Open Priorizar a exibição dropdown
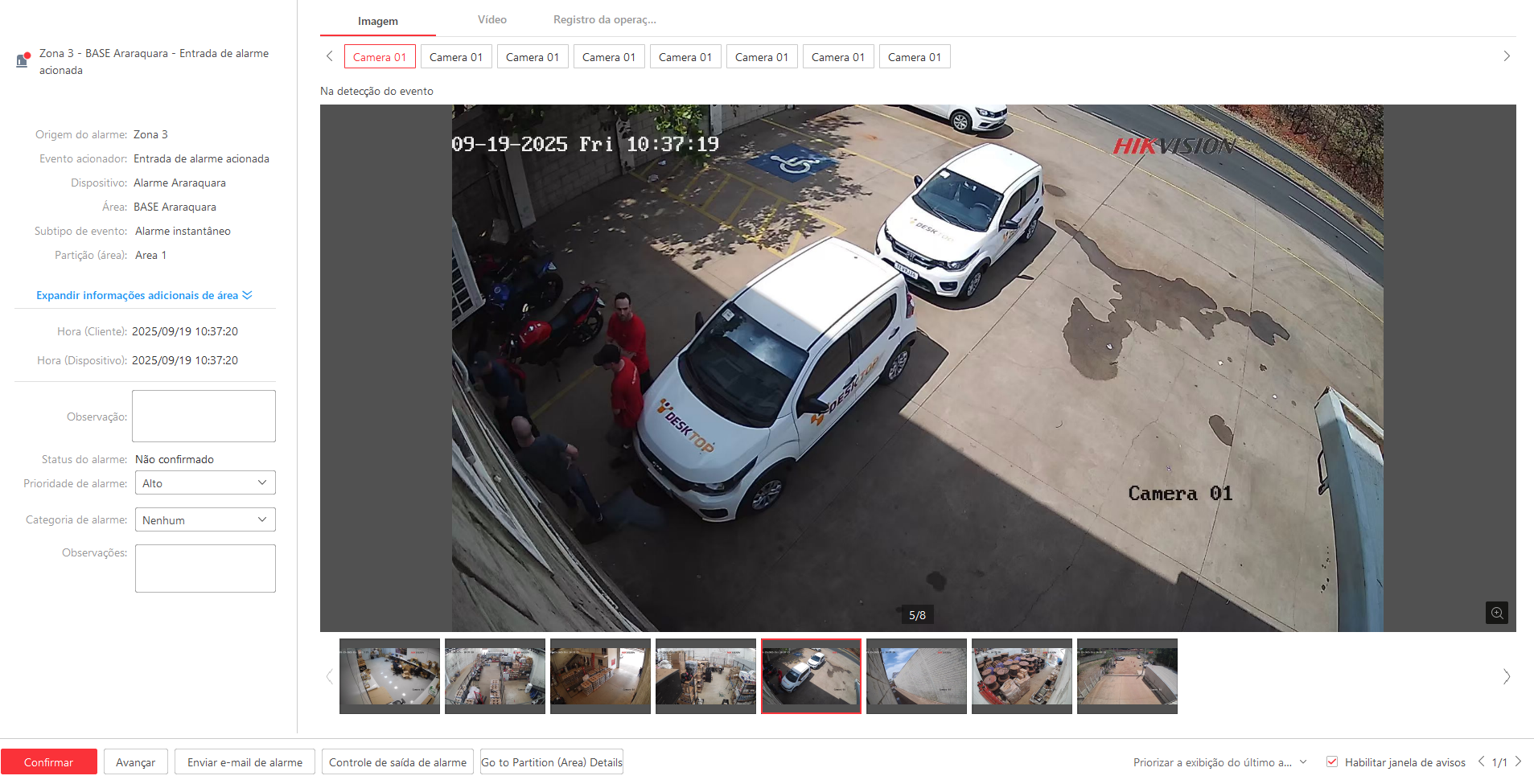Viewport: 1534px width, 784px height. tap(1219, 762)
